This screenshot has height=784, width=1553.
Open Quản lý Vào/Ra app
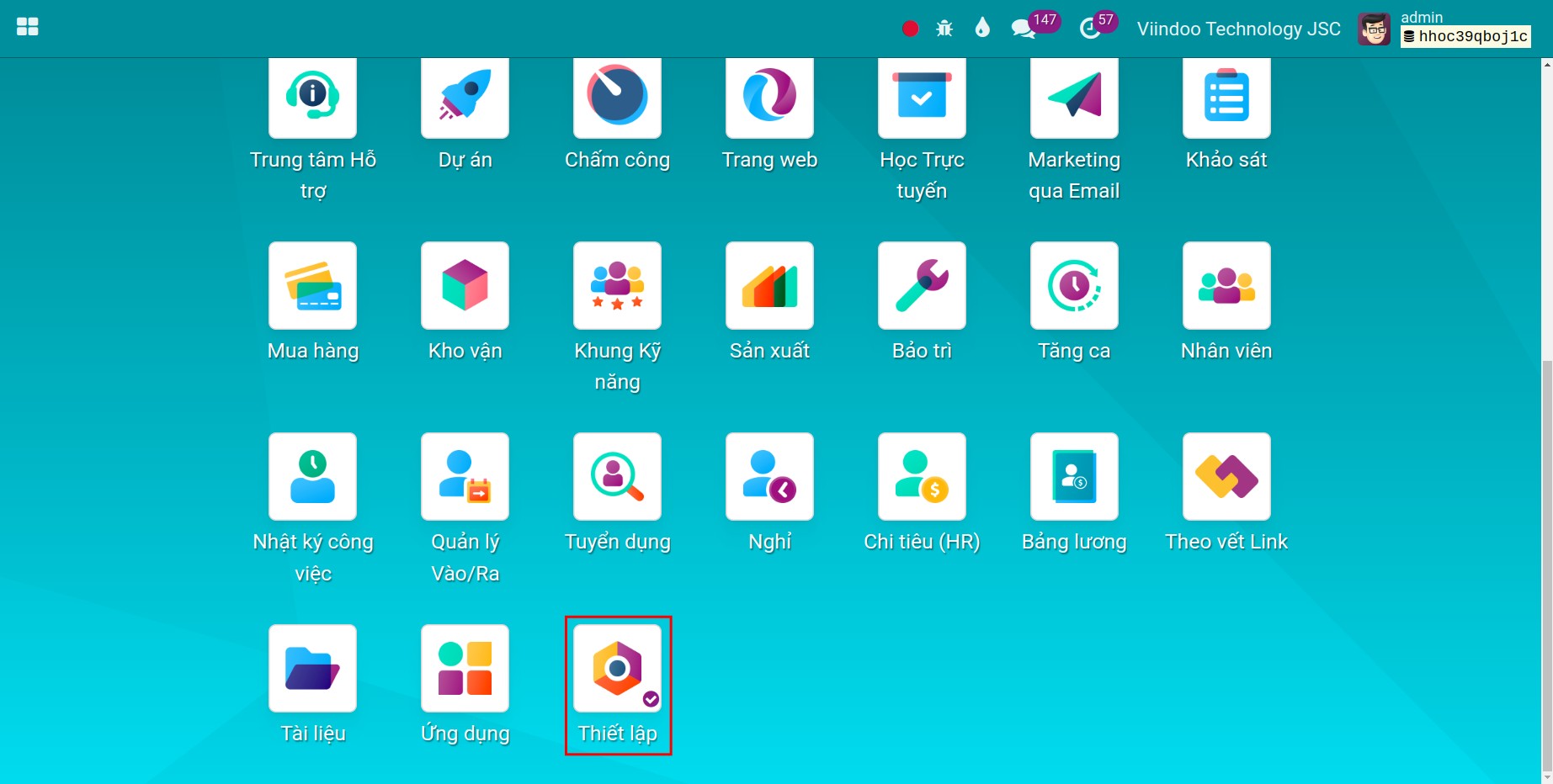click(465, 476)
